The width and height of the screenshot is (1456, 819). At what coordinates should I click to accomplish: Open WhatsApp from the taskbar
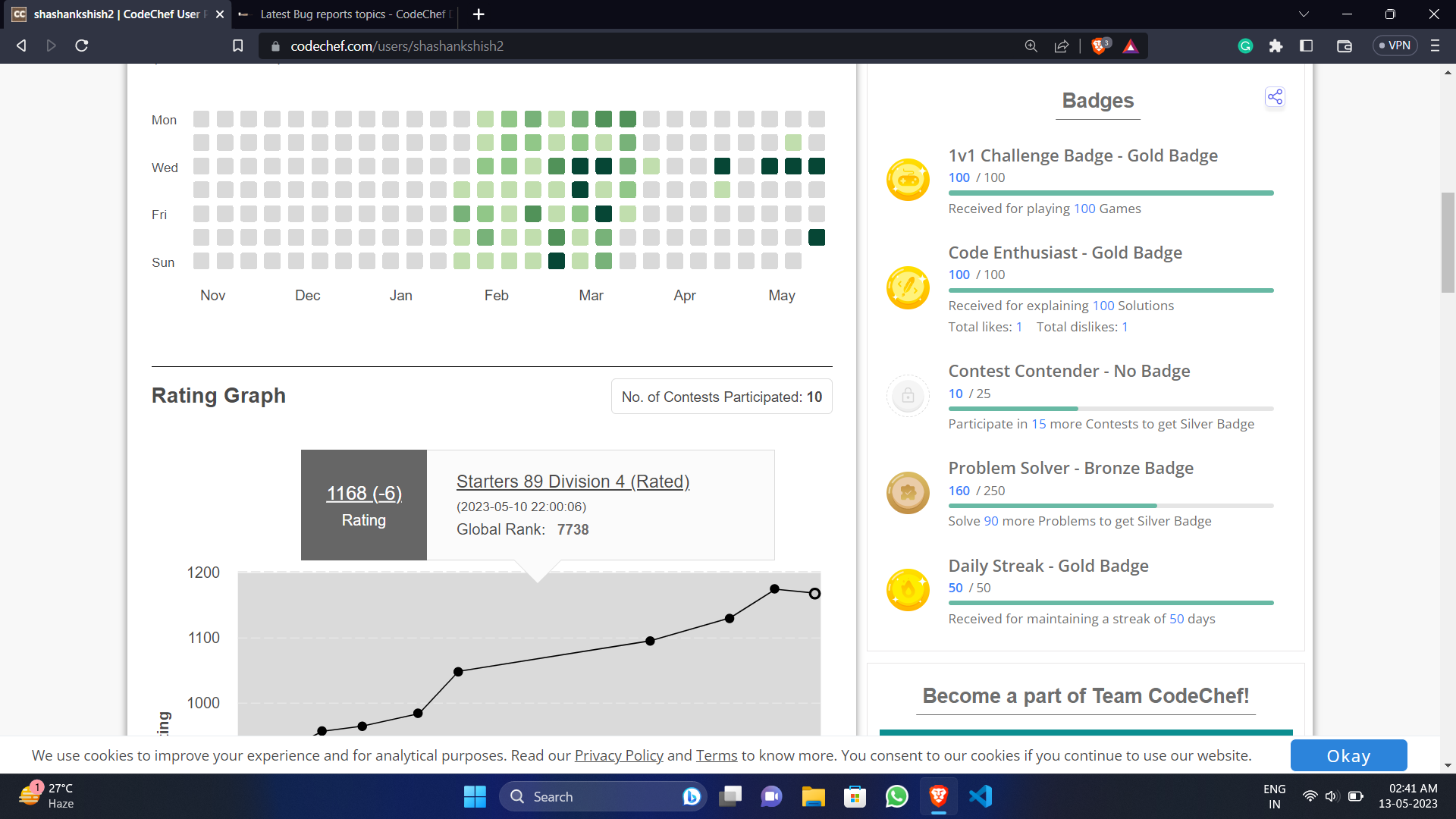(x=896, y=797)
